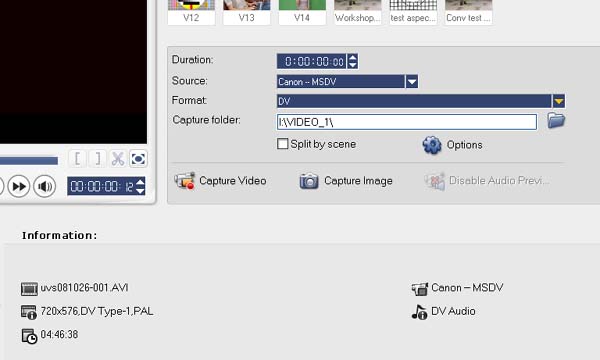Click the Mark-out bracket button
The width and height of the screenshot is (600, 360).
(98, 158)
